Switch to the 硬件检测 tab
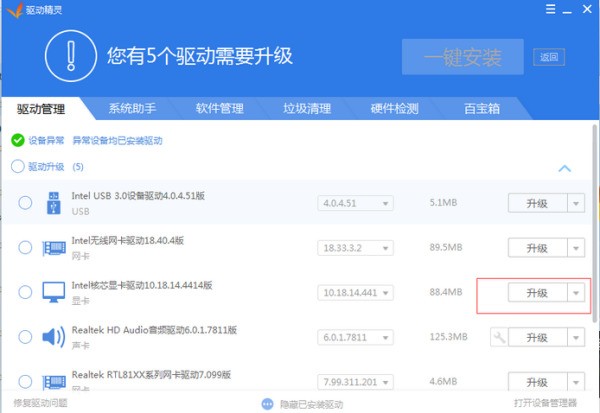This screenshot has width=600, height=413. coord(395,109)
